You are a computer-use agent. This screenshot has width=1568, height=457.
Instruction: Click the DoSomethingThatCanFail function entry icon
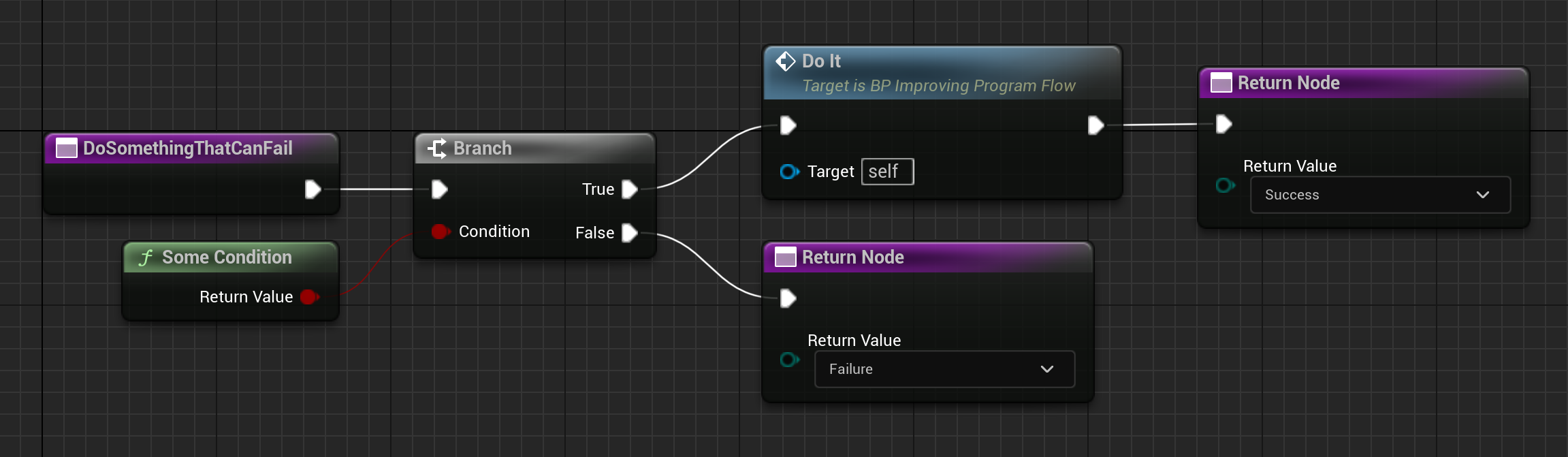66,148
